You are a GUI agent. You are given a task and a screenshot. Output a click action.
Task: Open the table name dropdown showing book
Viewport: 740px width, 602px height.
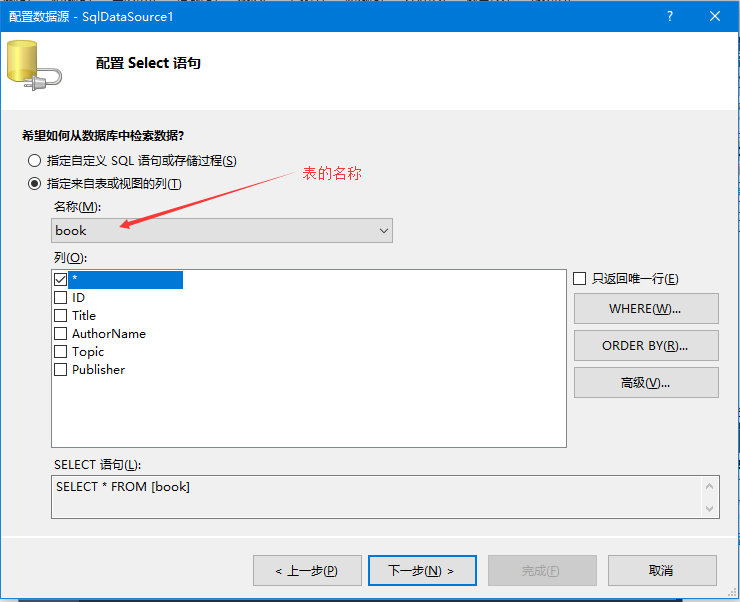222,231
